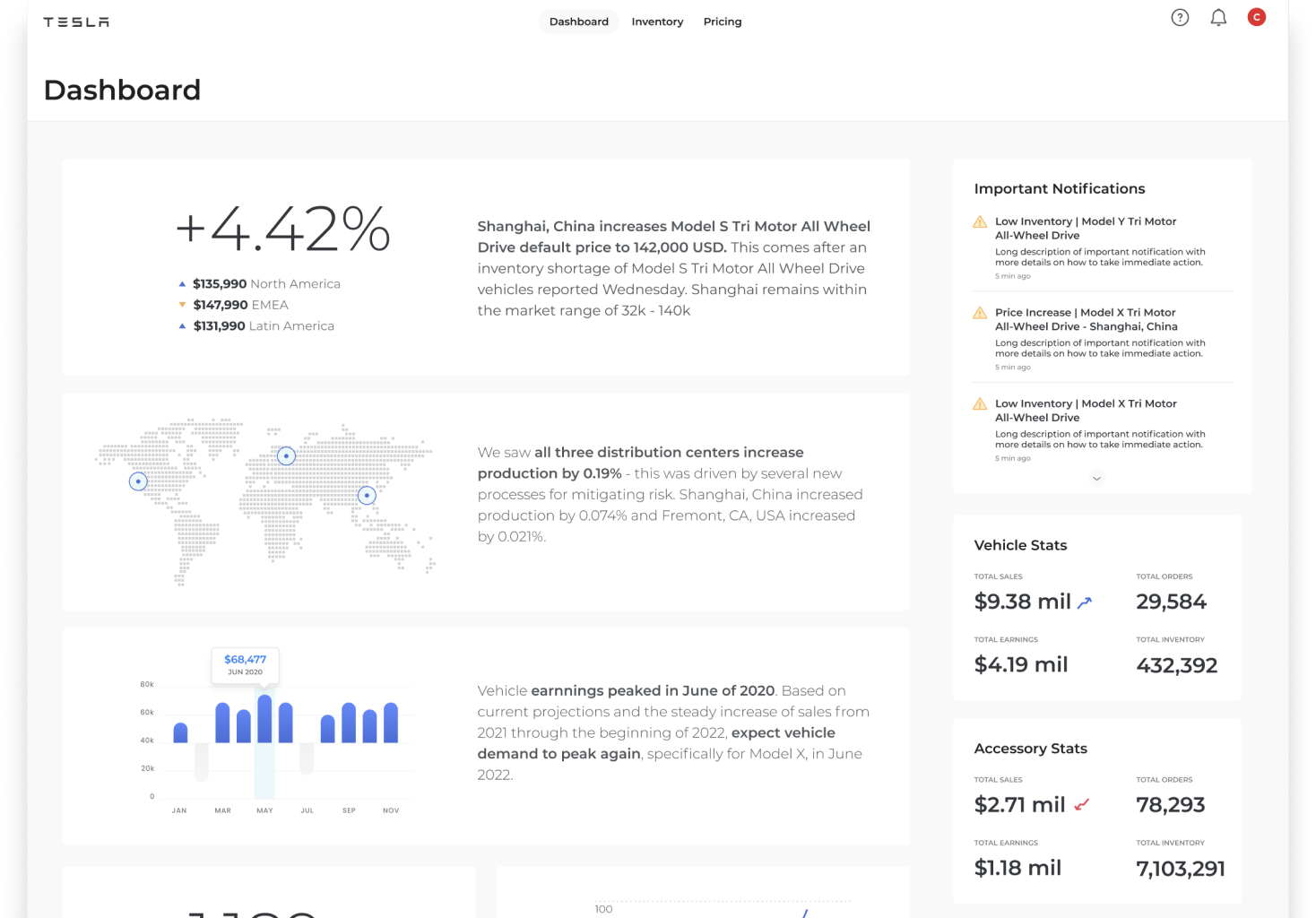
Task: Click Vehicle total inventory 432,392
Action: pyautogui.click(x=1177, y=665)
